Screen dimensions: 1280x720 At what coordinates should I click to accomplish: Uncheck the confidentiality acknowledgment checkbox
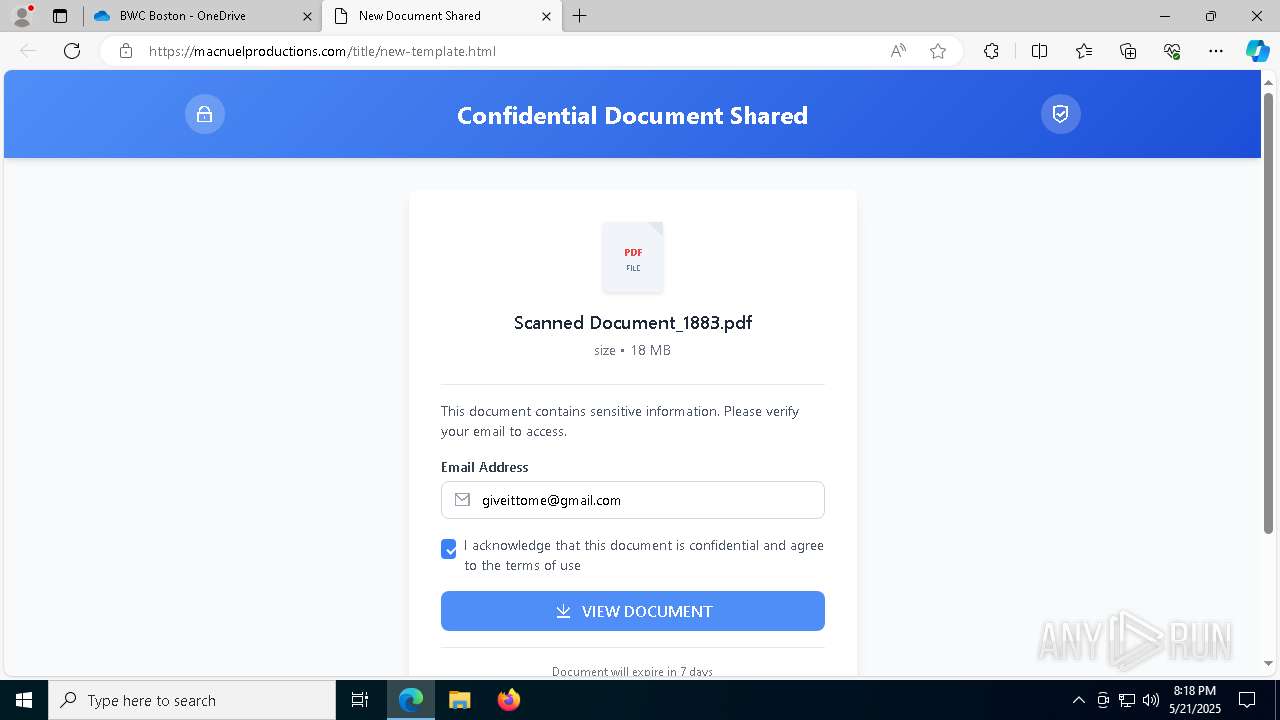pos(449,549)
